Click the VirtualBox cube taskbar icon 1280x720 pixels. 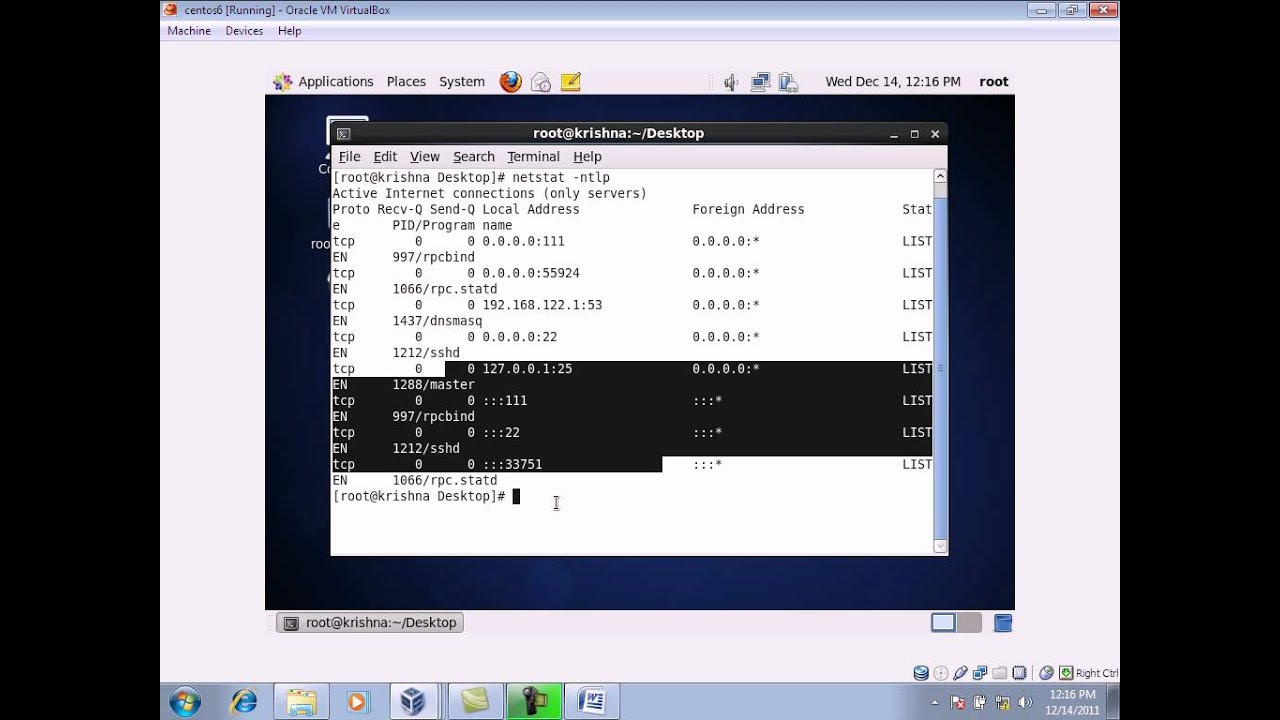point(413,702)
